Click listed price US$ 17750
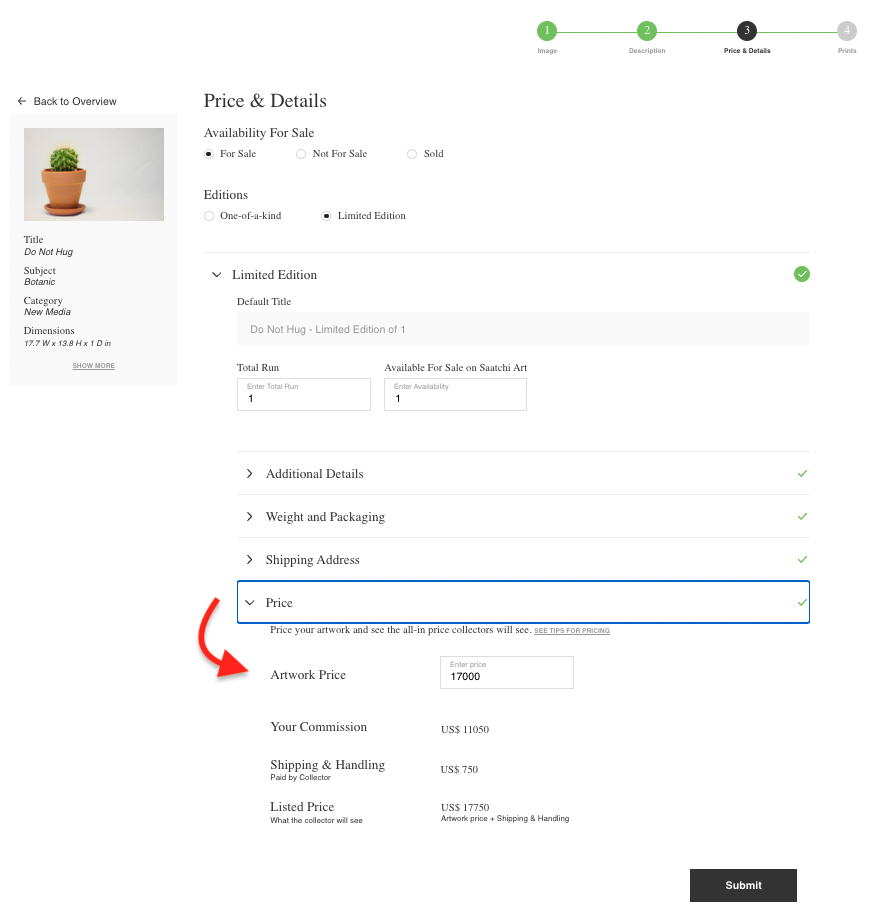The image size is (882, 923). (x=465, y=807)
